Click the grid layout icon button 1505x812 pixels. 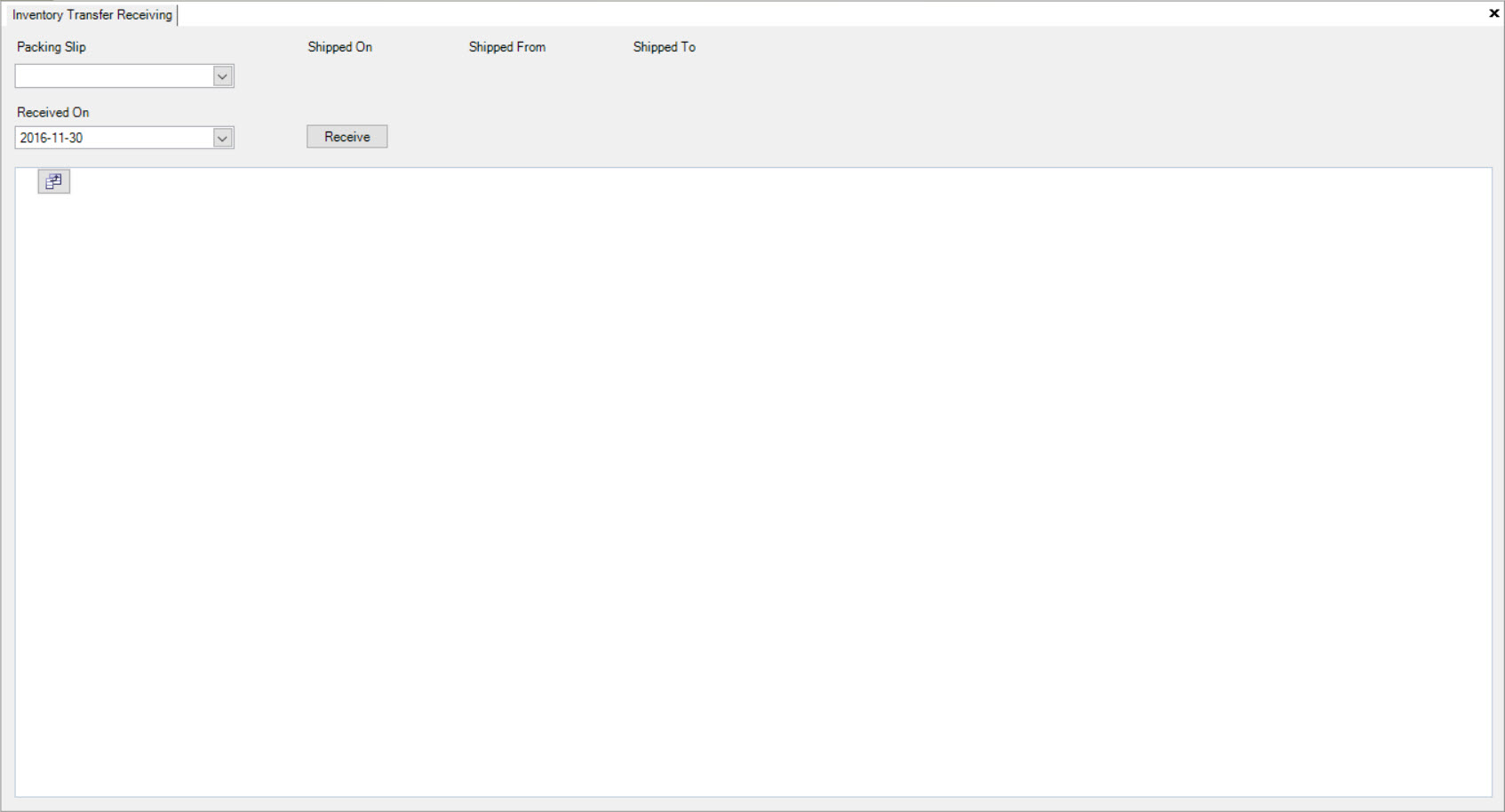[x=53, y=181]
